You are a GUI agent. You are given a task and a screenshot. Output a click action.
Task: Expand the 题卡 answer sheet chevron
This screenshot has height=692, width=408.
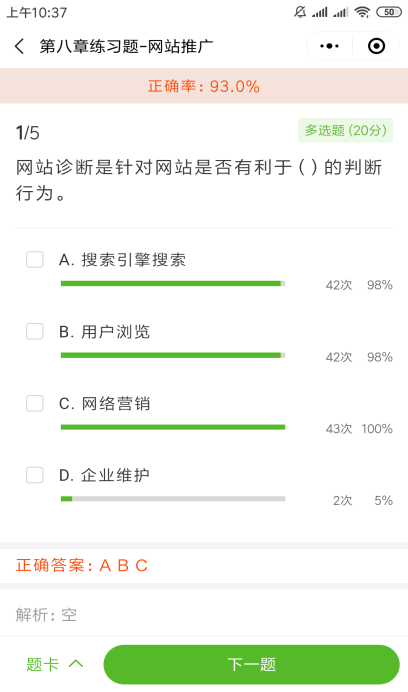[x=76, y=664]
